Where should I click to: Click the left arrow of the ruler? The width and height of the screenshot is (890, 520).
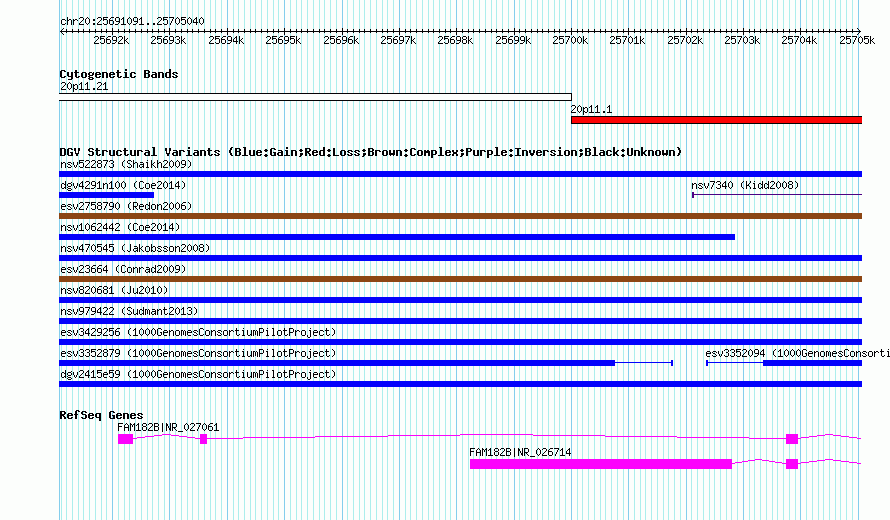pos(62,31)
